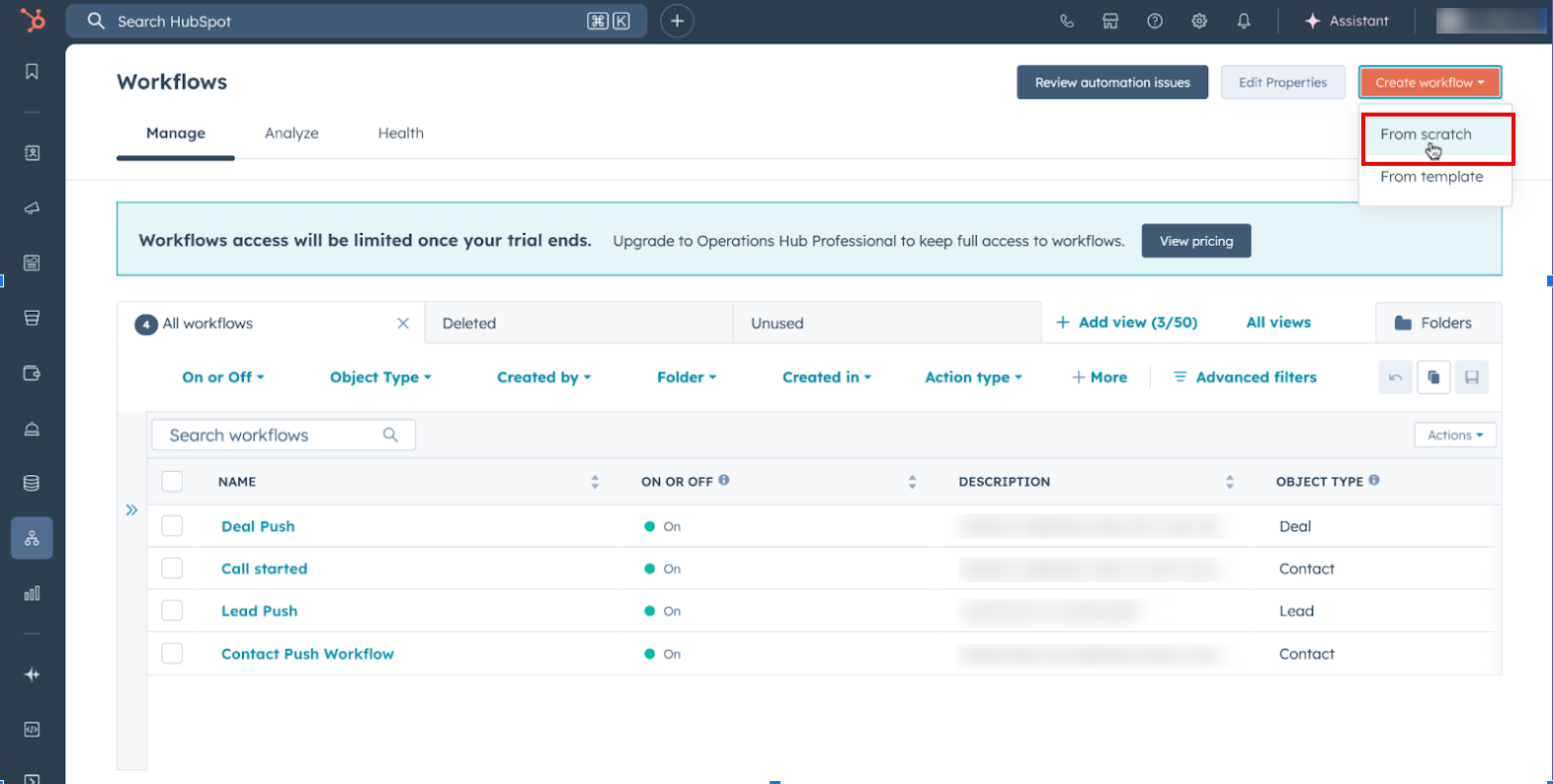Image resolution: width=1553 pixels, height=784 pixels.
Task: Click the save view disk icon
Action: coord(1472,377)
